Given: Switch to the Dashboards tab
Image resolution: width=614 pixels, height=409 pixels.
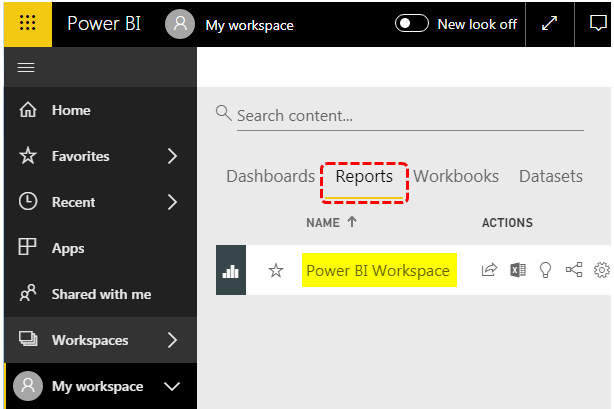Looking at the screenshot, I should click(270, 176).
